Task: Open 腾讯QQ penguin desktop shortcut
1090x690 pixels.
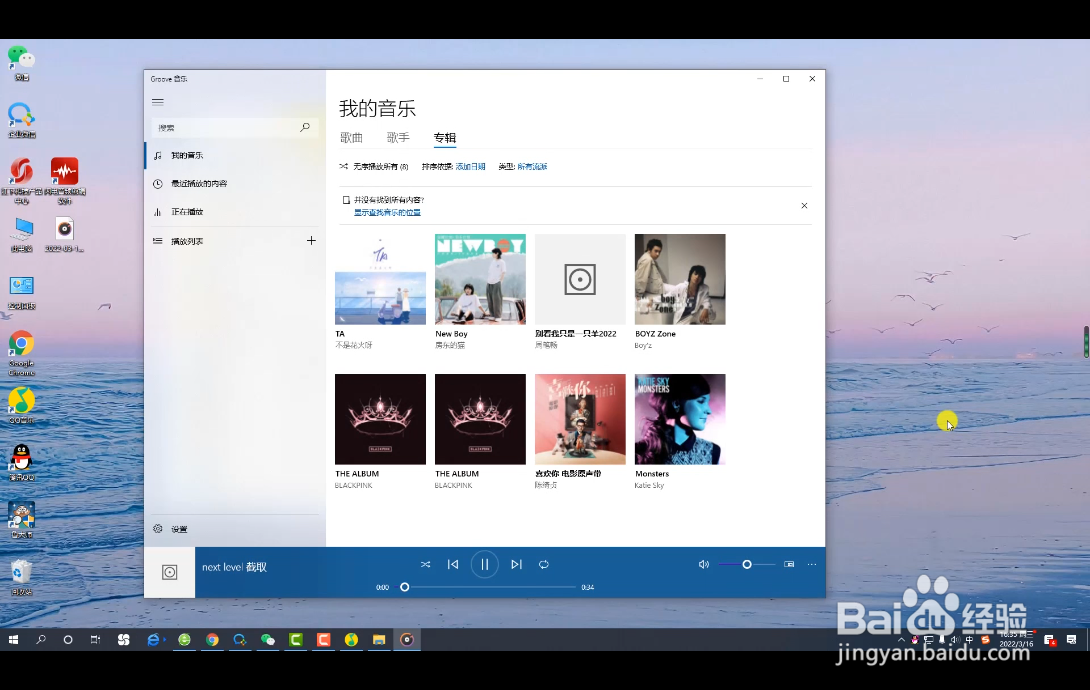Action: click(22, 463)
